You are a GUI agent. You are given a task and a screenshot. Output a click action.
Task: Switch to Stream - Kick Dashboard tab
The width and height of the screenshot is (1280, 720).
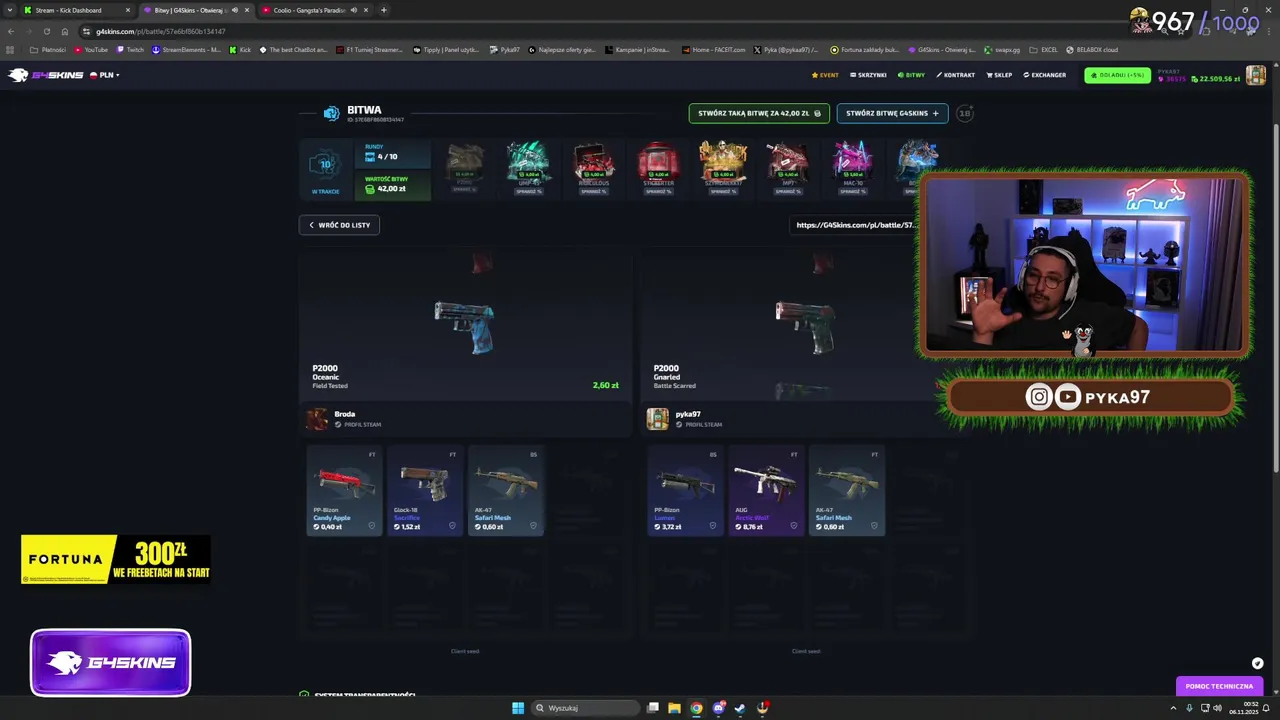(x=77, y=10)
